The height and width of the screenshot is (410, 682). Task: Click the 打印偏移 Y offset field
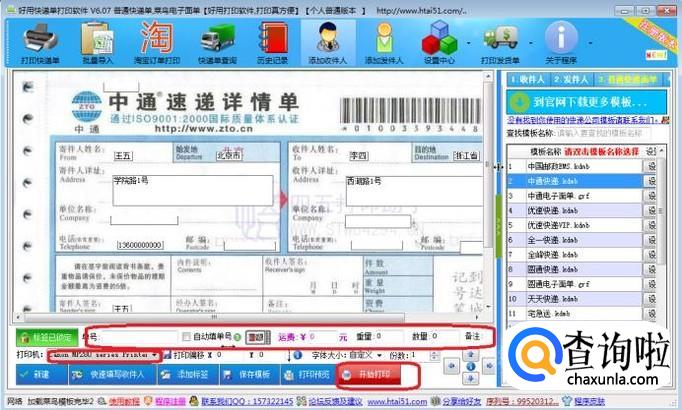tap(271, 355)
